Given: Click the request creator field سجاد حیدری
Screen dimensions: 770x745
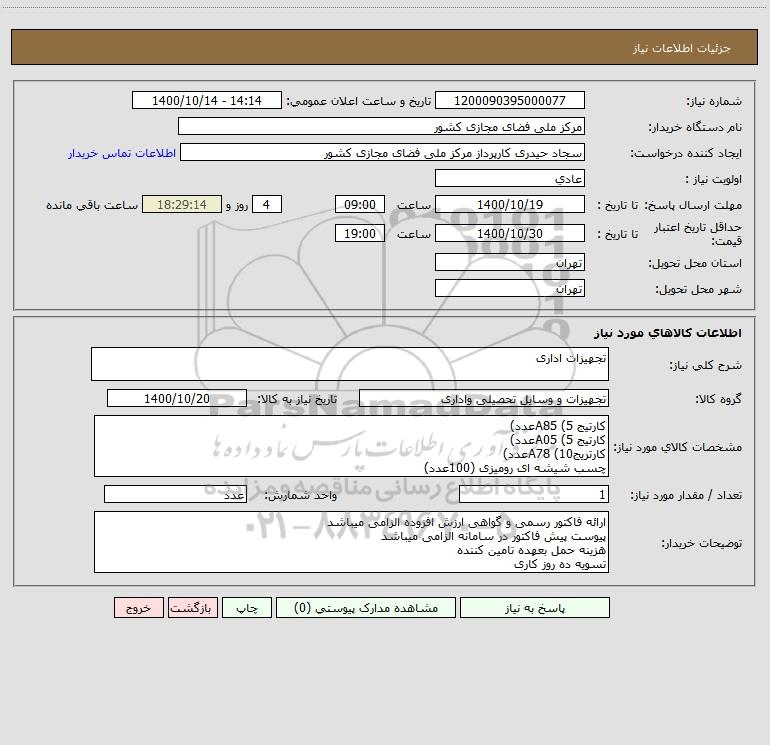Looking at the screenshot, I should (x=383, y=152).
